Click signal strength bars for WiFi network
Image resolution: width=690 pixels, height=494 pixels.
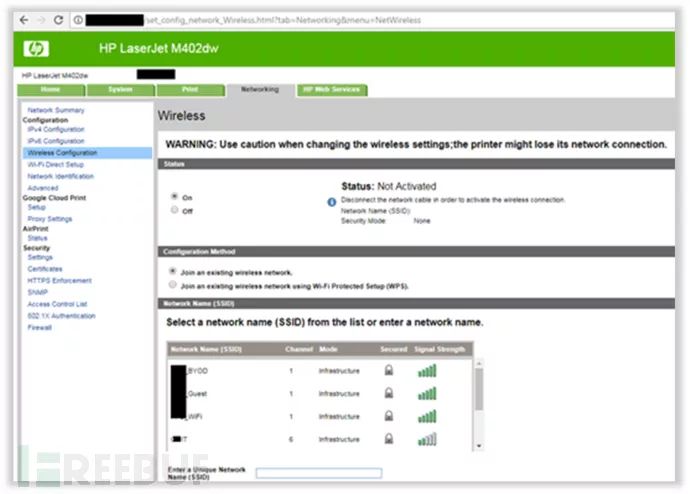(427, 416)
